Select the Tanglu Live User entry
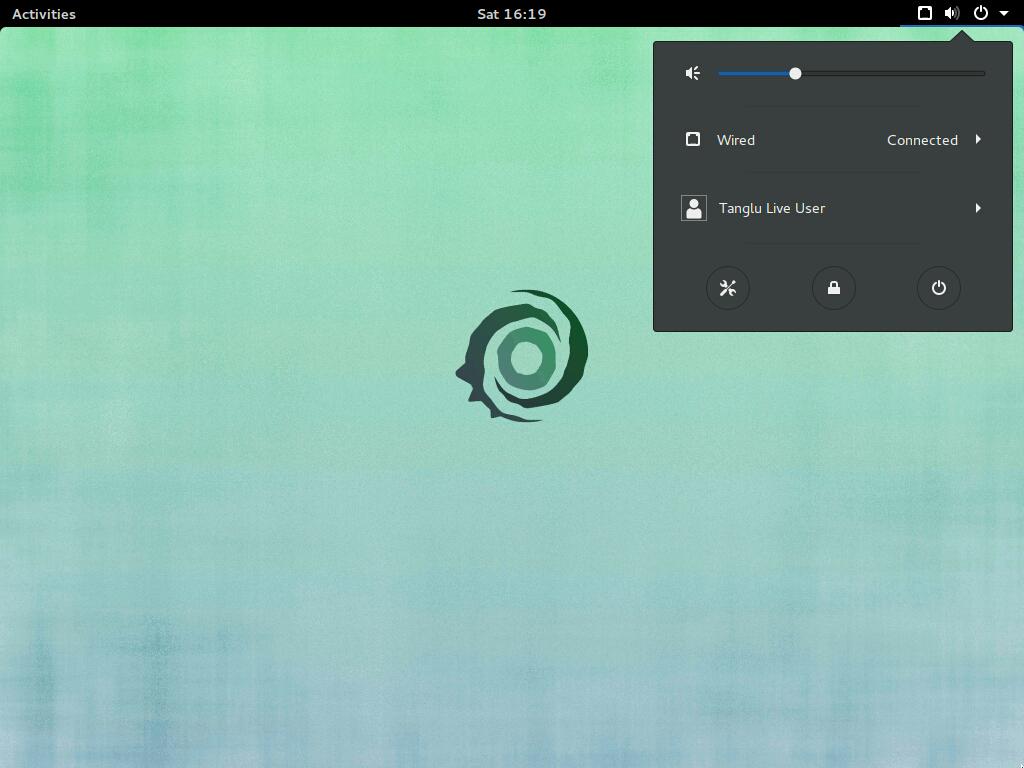Screen dimensions: 1024x768 [x=833, y=208]
